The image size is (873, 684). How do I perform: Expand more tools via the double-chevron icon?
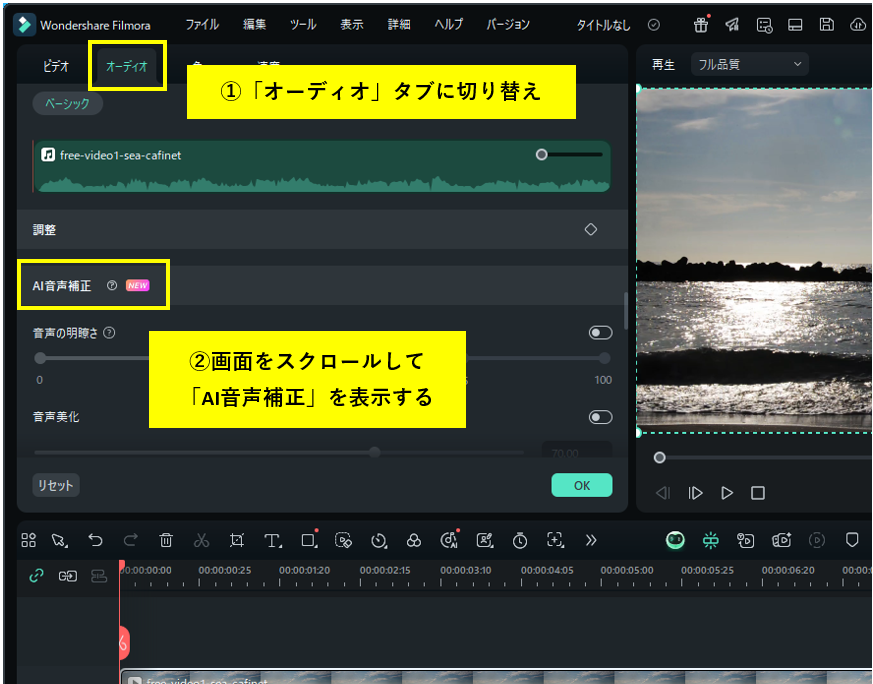[591, 540]
